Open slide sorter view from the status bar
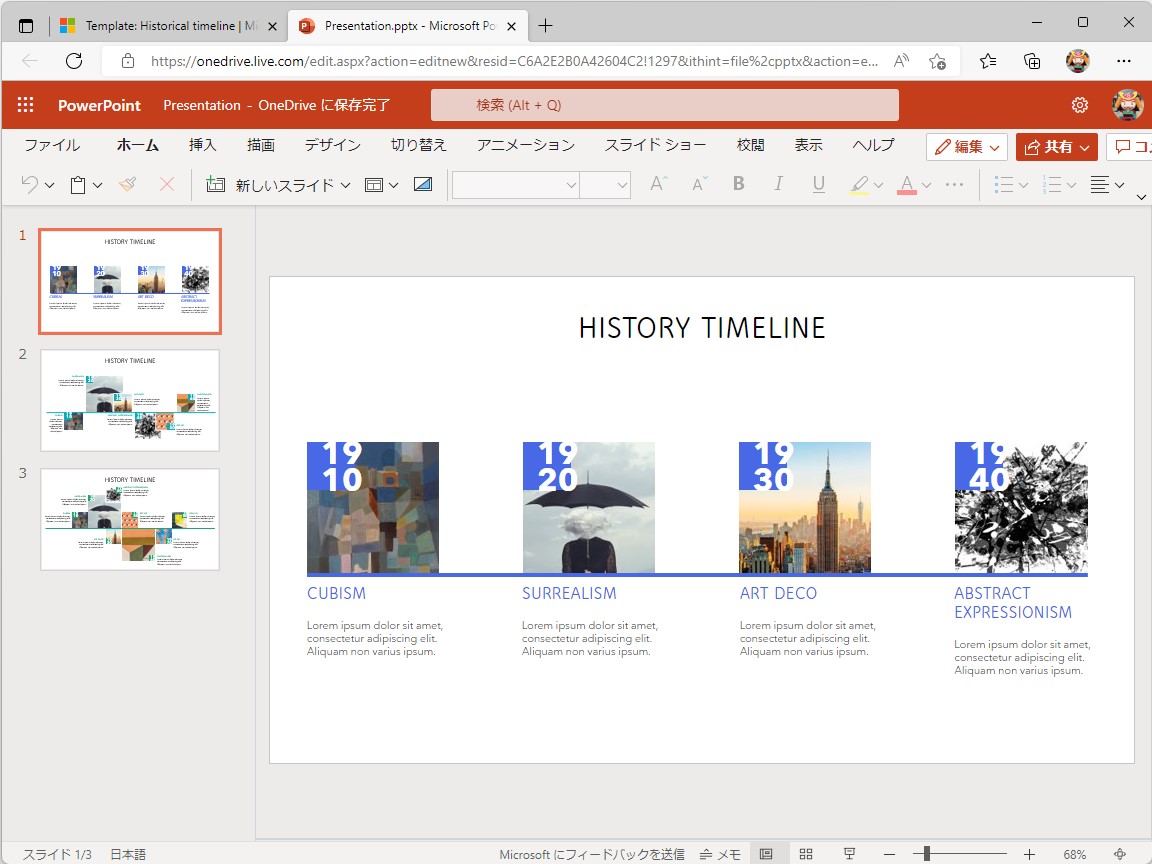Image resolution: width=1152 pixels, height=864 pixels. point(806,854)
